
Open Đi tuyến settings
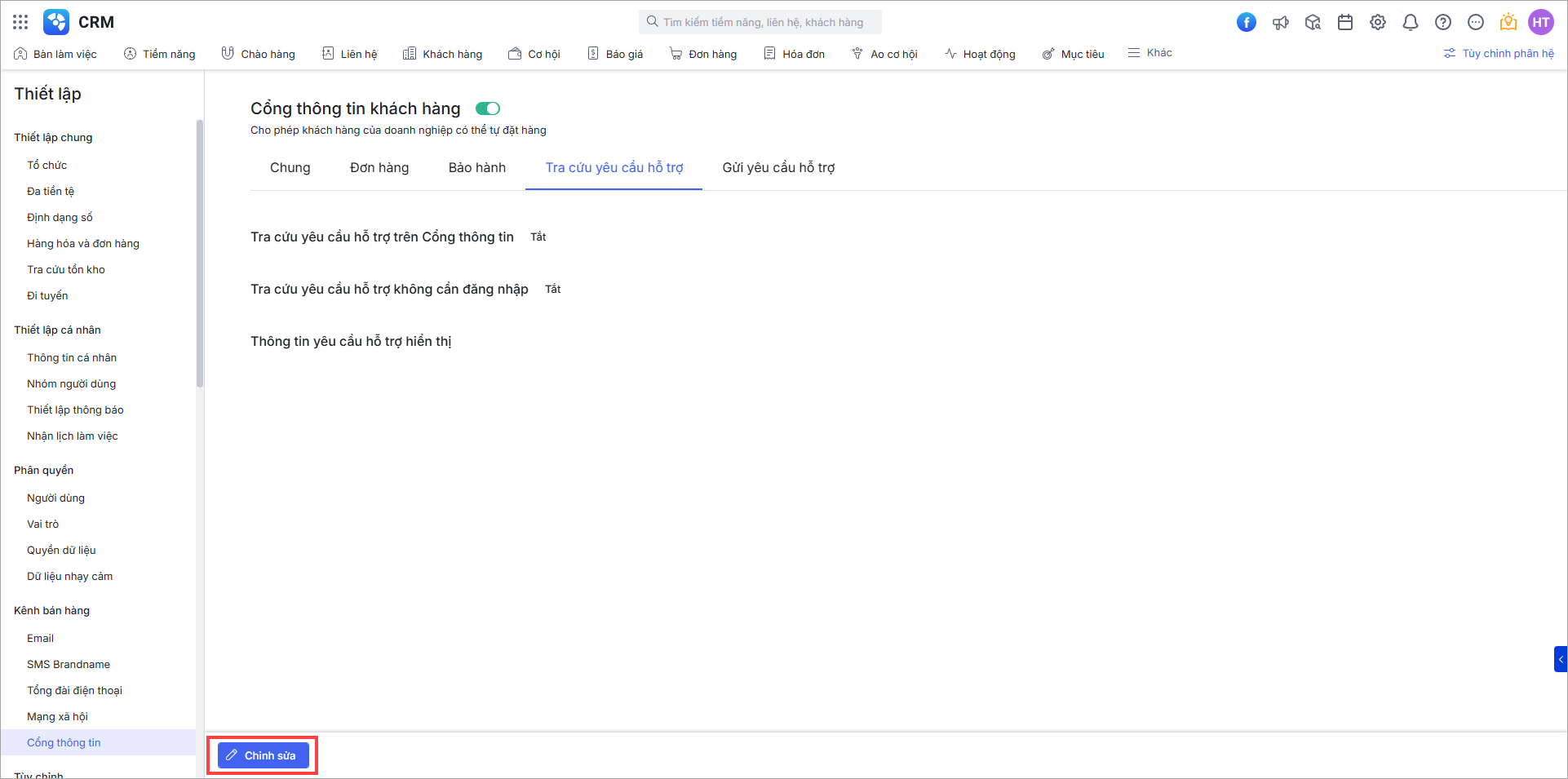point(47,295)
